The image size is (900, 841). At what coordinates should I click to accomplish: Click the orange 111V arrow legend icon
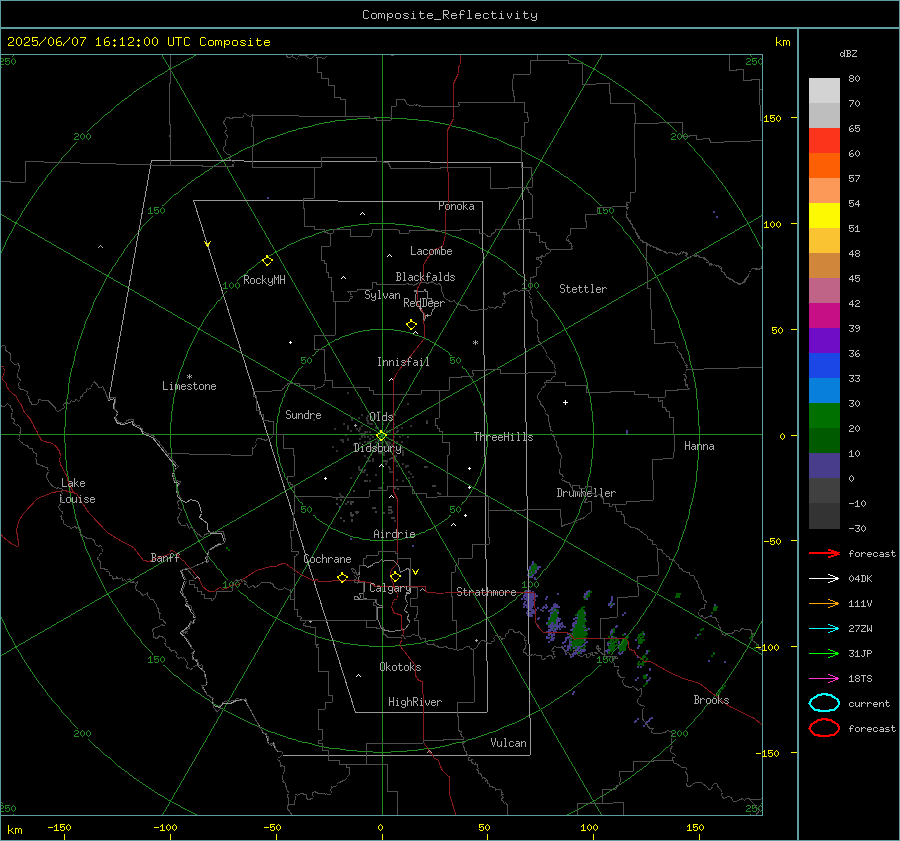click(824, 603)
